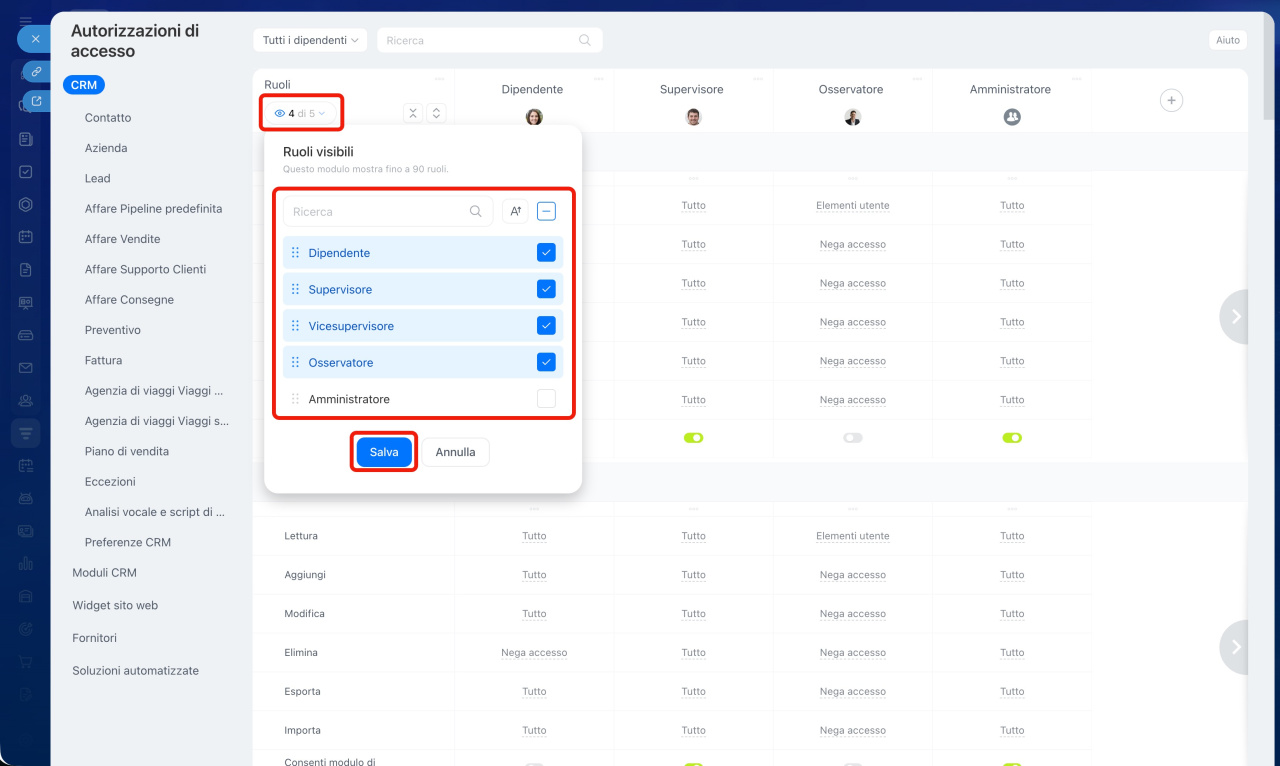
Task: Uncheck the Dipendente role checkbox
Action: point(546,253)
